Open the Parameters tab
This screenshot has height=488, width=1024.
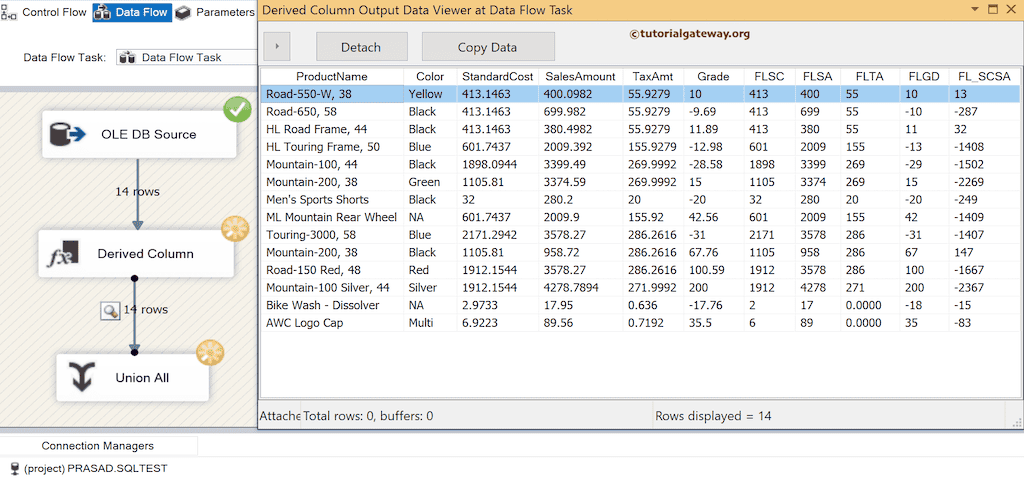tap(215, 12)
